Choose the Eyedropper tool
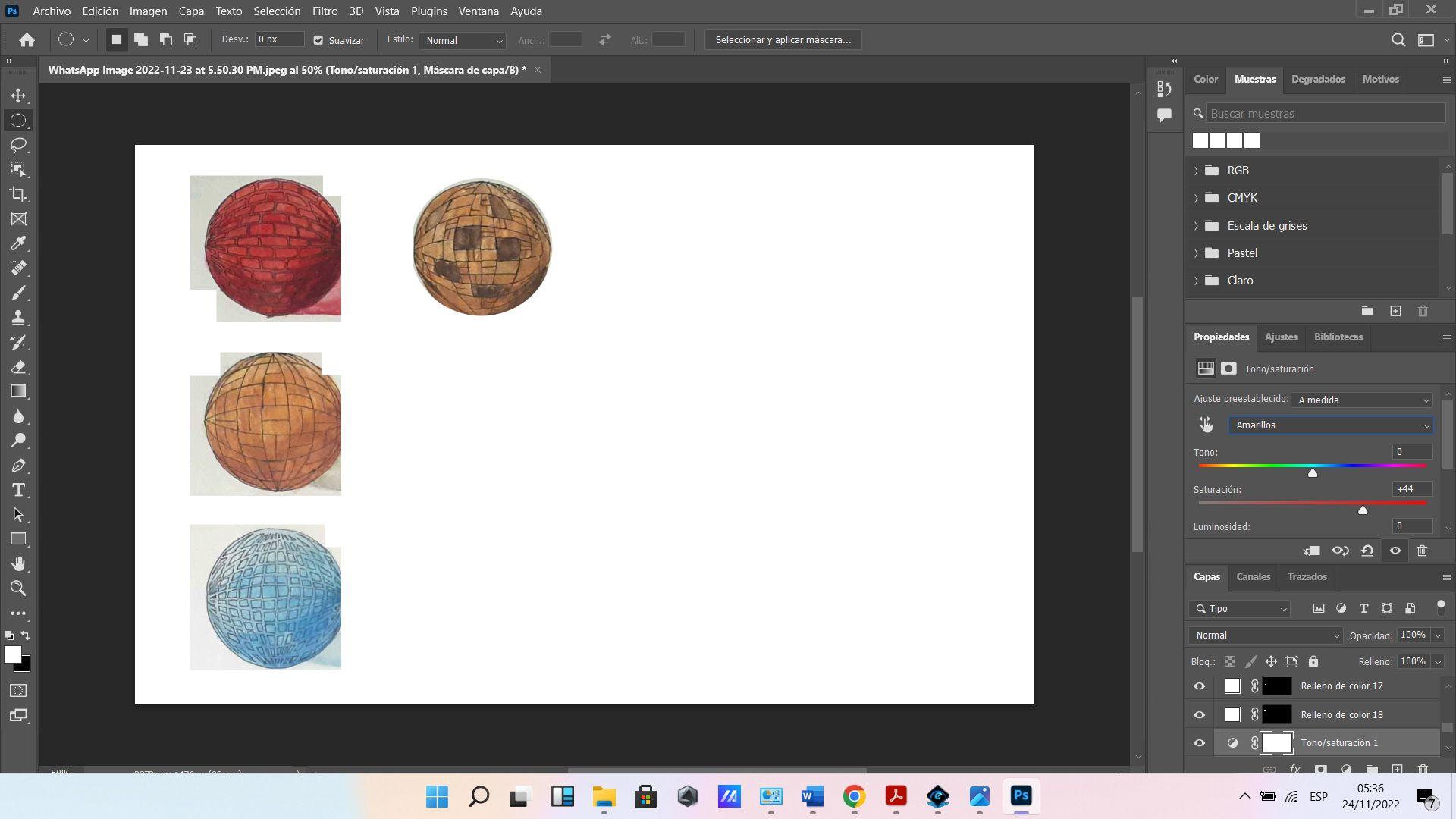This screenshot has width=1456, height=819. point(18,243)
